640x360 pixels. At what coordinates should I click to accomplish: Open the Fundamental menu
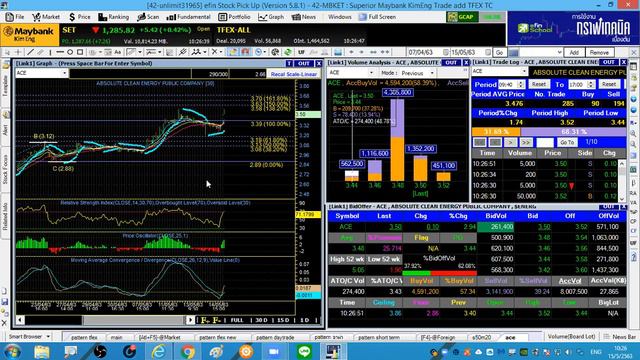[x=189, y=17]
